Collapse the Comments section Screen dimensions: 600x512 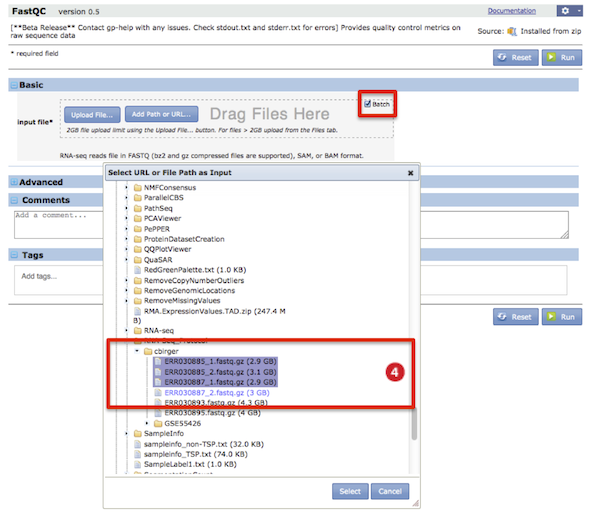[14, 202]
